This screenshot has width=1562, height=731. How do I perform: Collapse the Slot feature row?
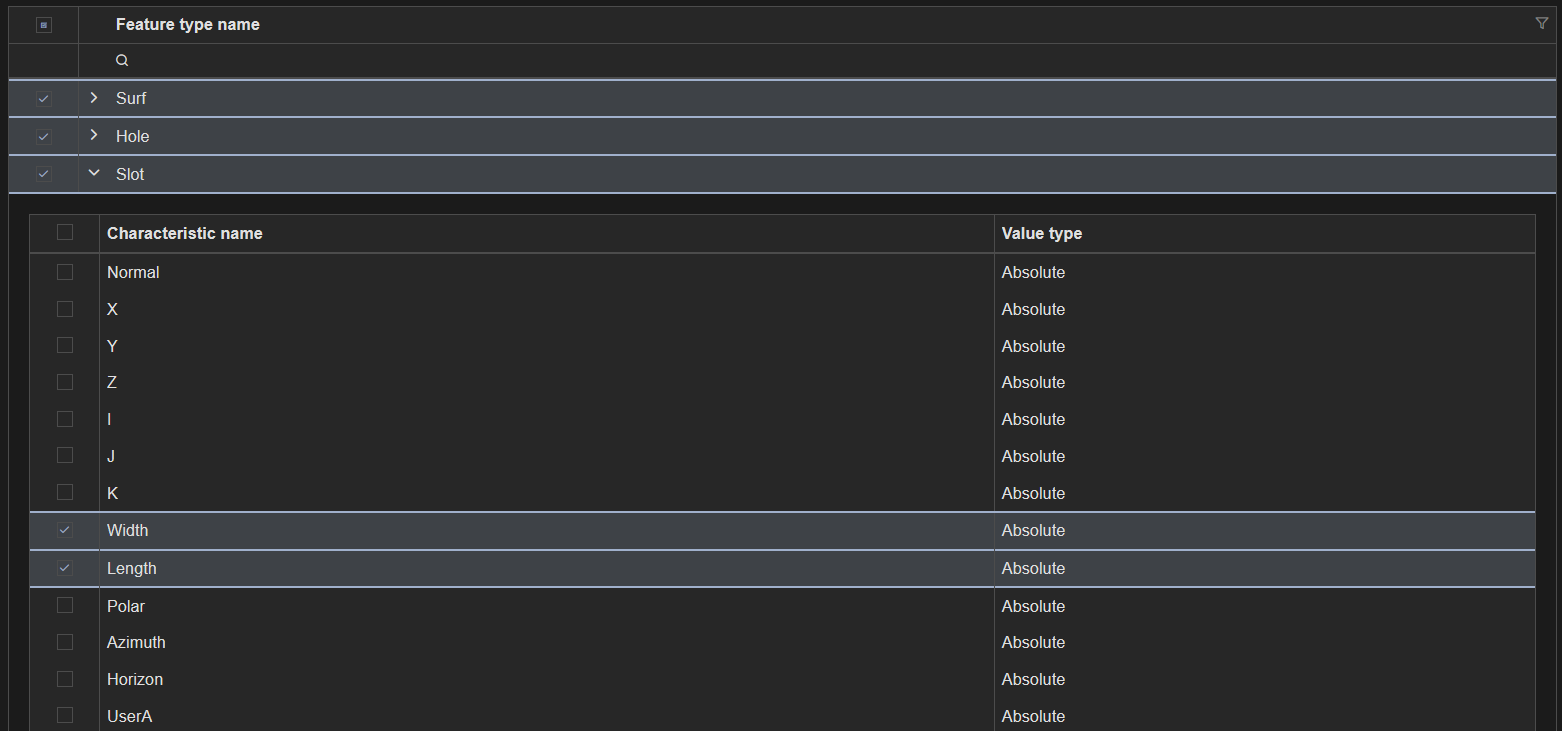click(x=94, y=173)
